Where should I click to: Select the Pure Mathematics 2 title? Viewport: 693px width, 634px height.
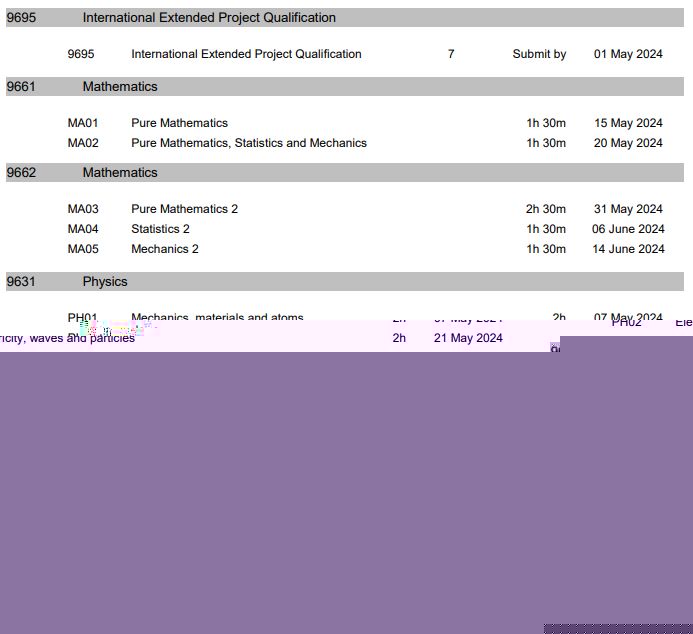[x=184, y=209]
